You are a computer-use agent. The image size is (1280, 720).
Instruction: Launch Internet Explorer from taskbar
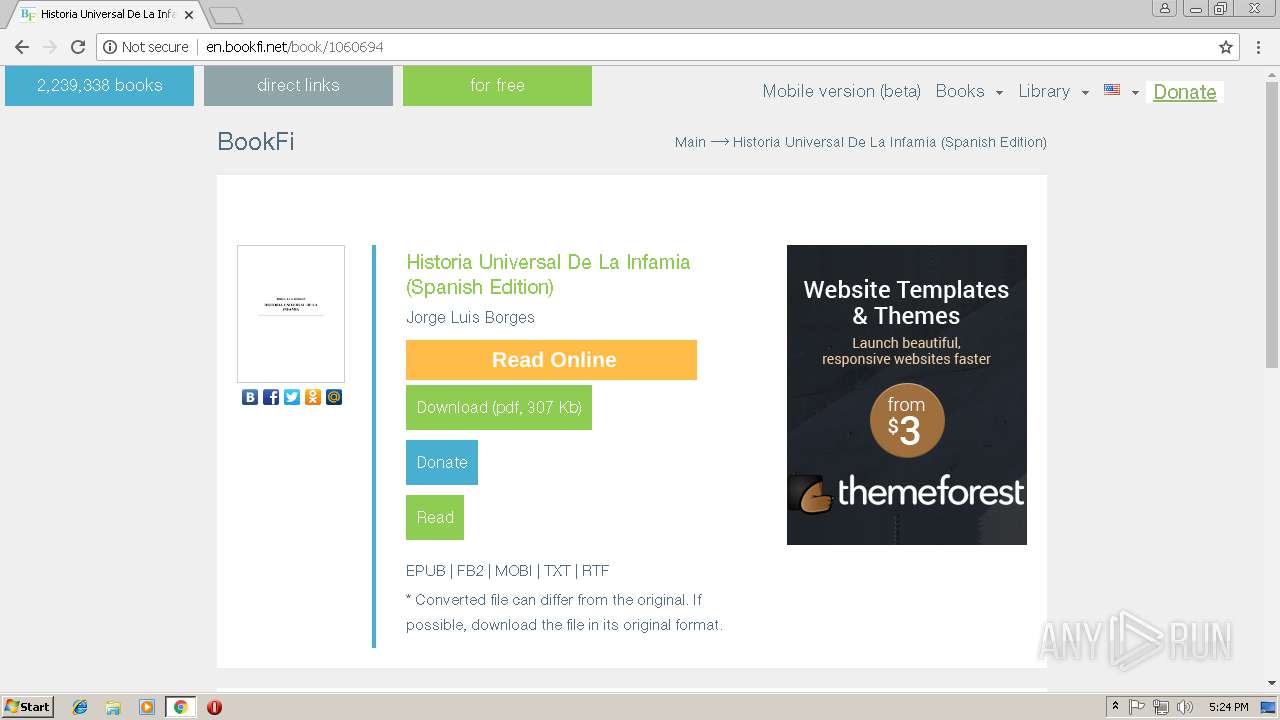coord(80,707)
